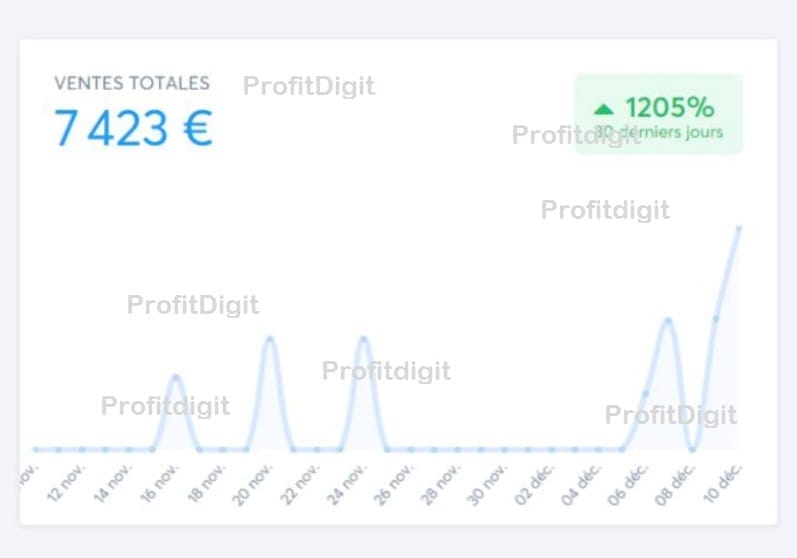Viewport: 797px width, 558px height.
Task: Click the highest data point at 10 déc.
Action: coord(739,228)
